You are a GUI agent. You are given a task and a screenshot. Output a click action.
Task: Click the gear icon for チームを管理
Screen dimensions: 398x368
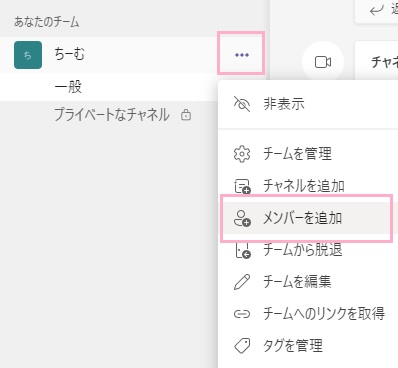(x=242, y=154)
